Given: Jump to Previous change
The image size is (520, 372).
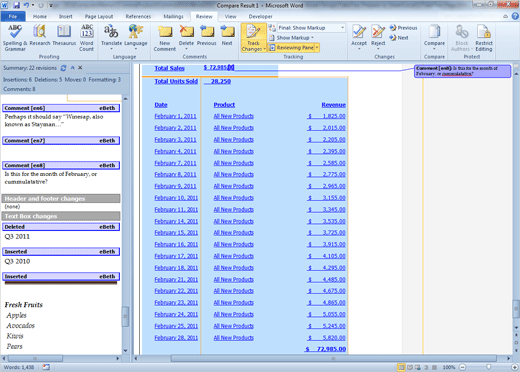Looking at the screenshot, I should (x=403, y=28).
